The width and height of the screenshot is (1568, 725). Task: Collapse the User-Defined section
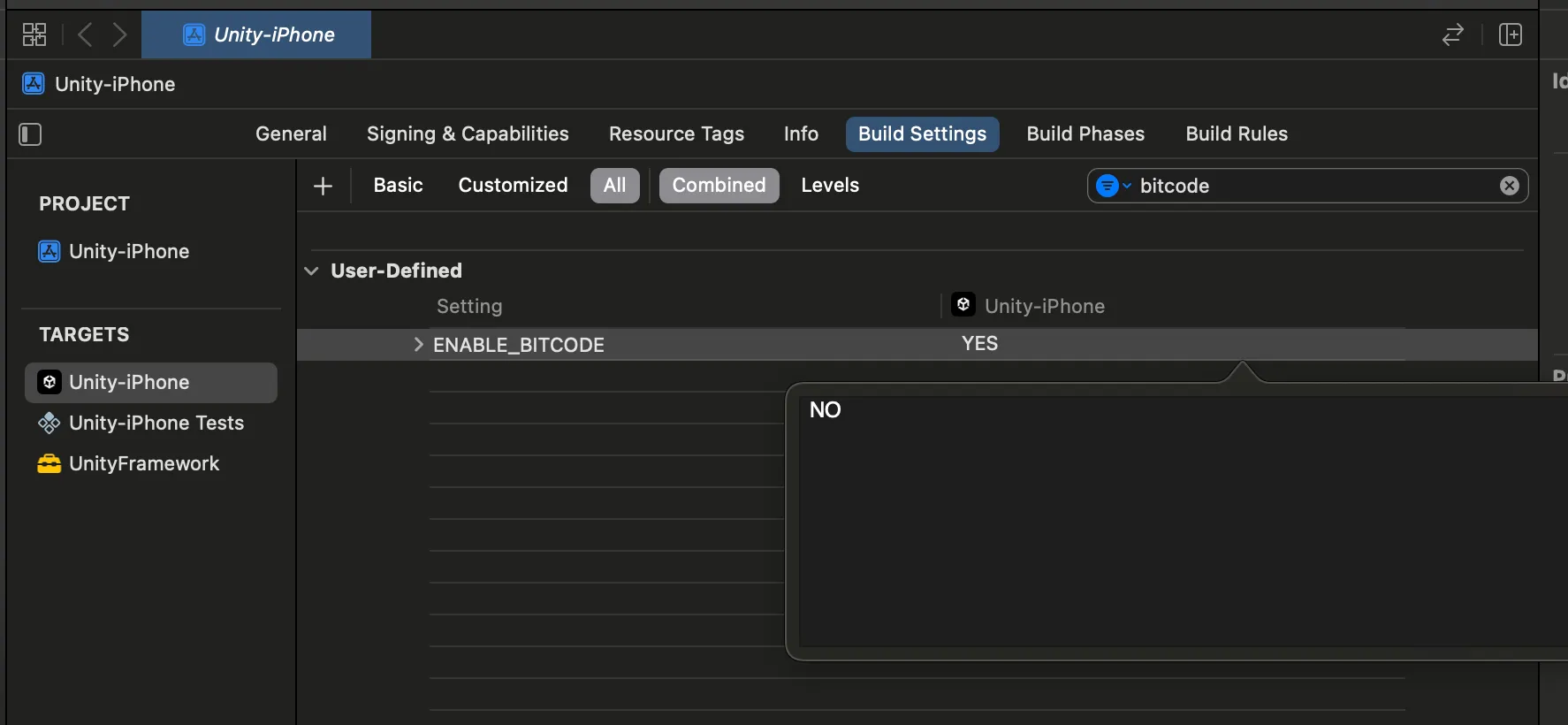(312, 271)
